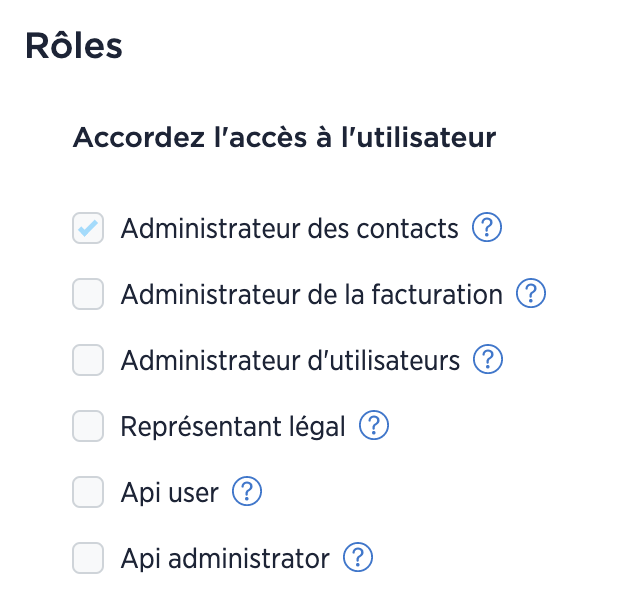Viewport: 626px width, 610px height.
Task: Click the Api administrator label text
Action: (x=225, y=559)
